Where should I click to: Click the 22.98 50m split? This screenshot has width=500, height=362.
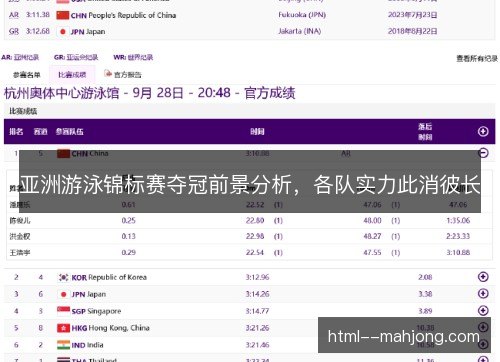255,236
